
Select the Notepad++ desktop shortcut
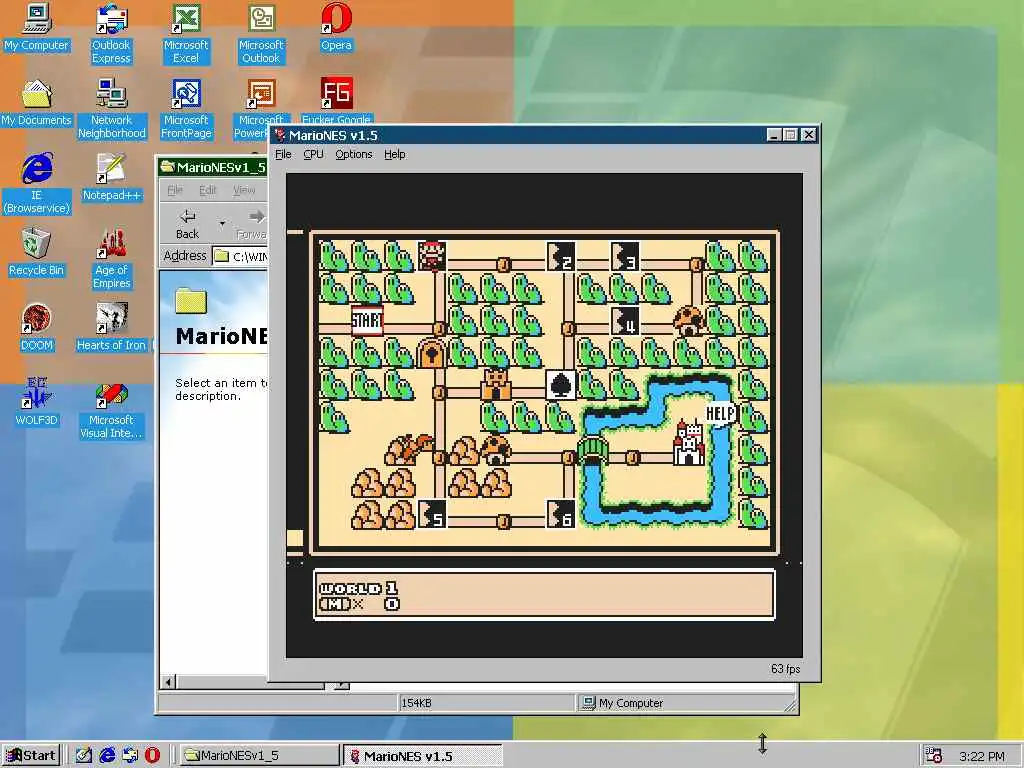(x=112, y=178)
